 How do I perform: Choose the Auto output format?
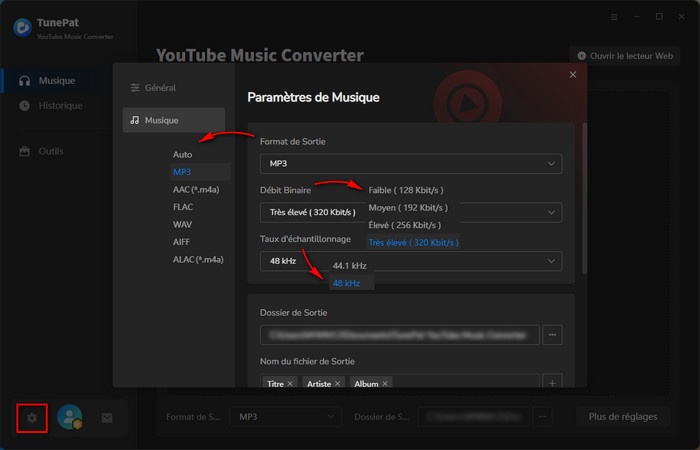183,154
